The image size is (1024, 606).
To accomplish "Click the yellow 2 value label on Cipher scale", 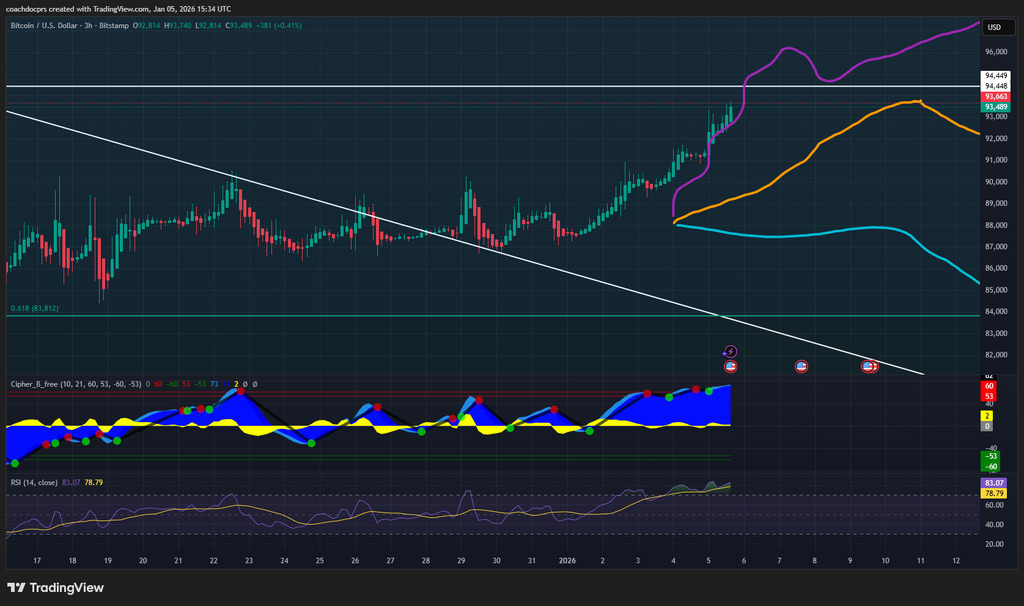I will (989, 414).
